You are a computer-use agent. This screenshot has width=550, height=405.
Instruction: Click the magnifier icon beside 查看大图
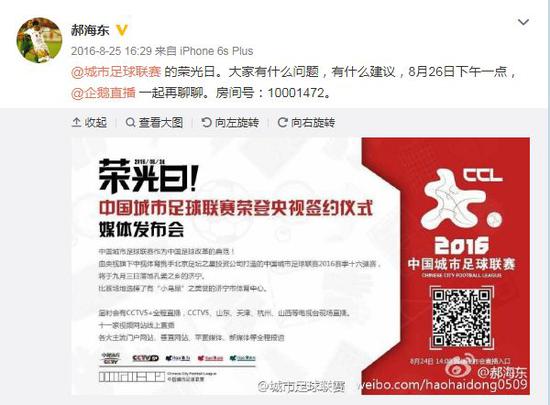[x=130, y=122]
